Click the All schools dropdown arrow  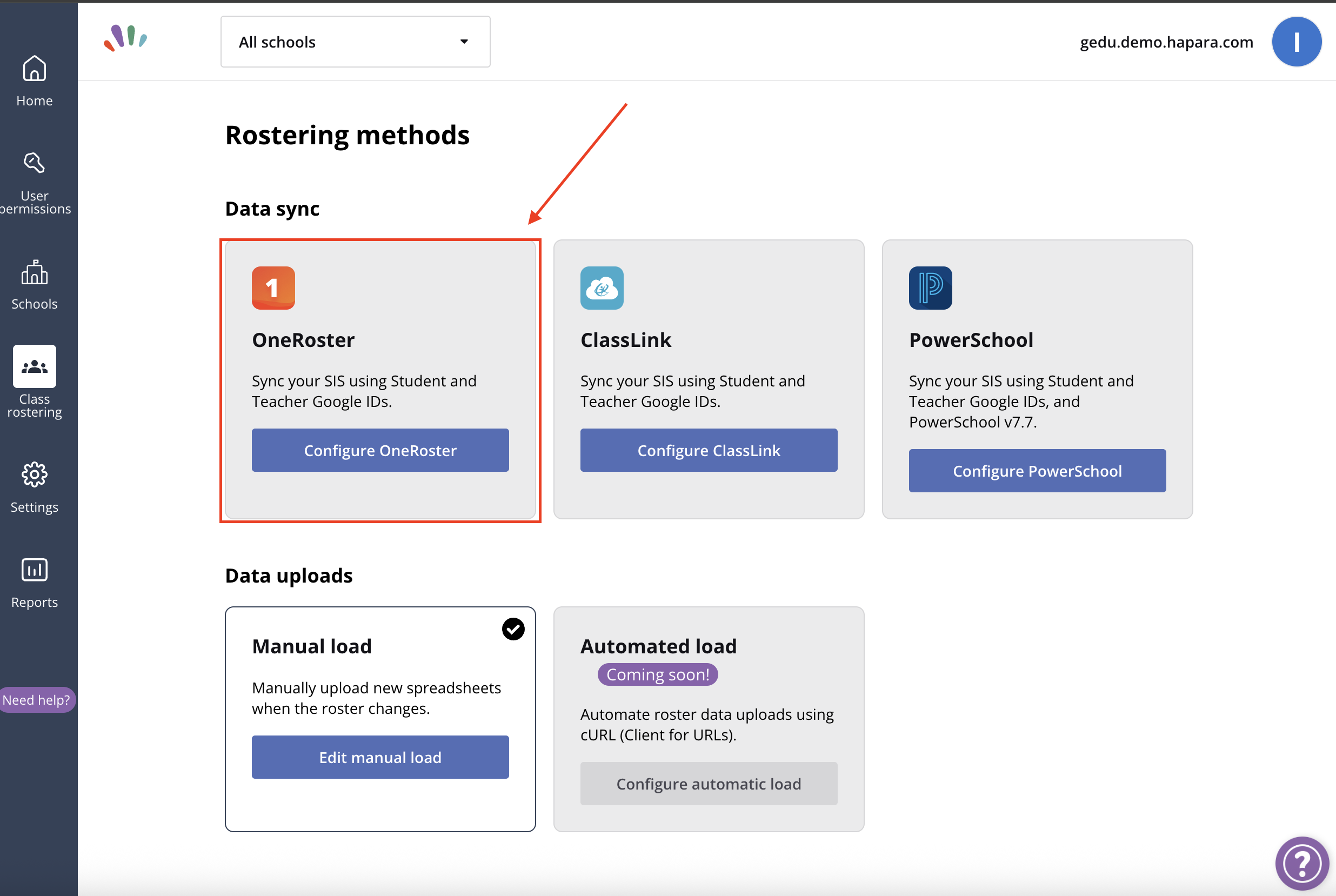[464, 42]
